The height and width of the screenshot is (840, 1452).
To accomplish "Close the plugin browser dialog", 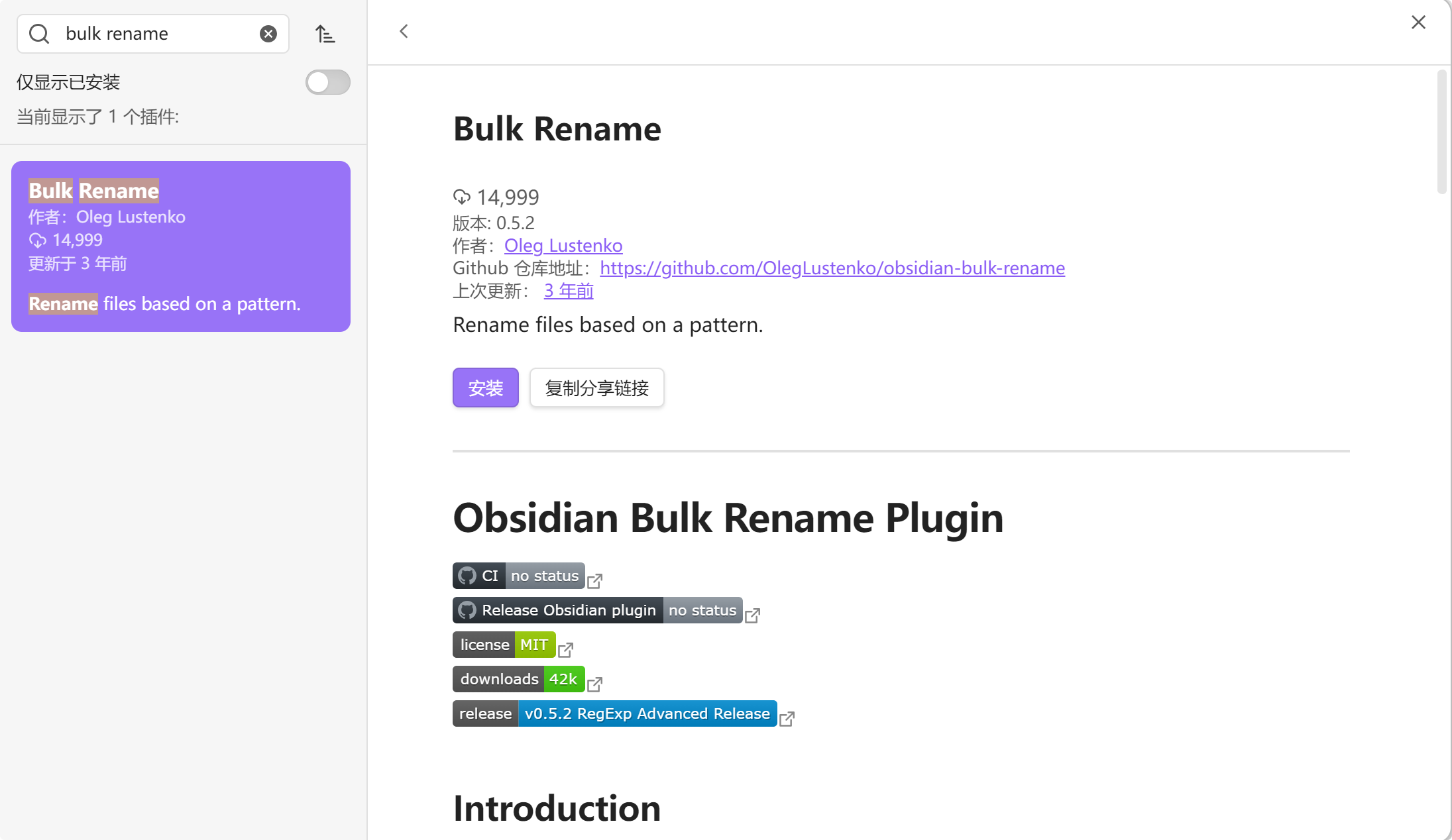I will point(1418,23).
